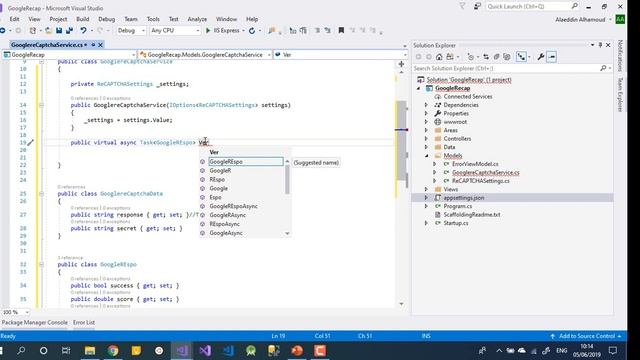
Task: Start debugging with IIS Express play icon
Action: pos(208,31)
